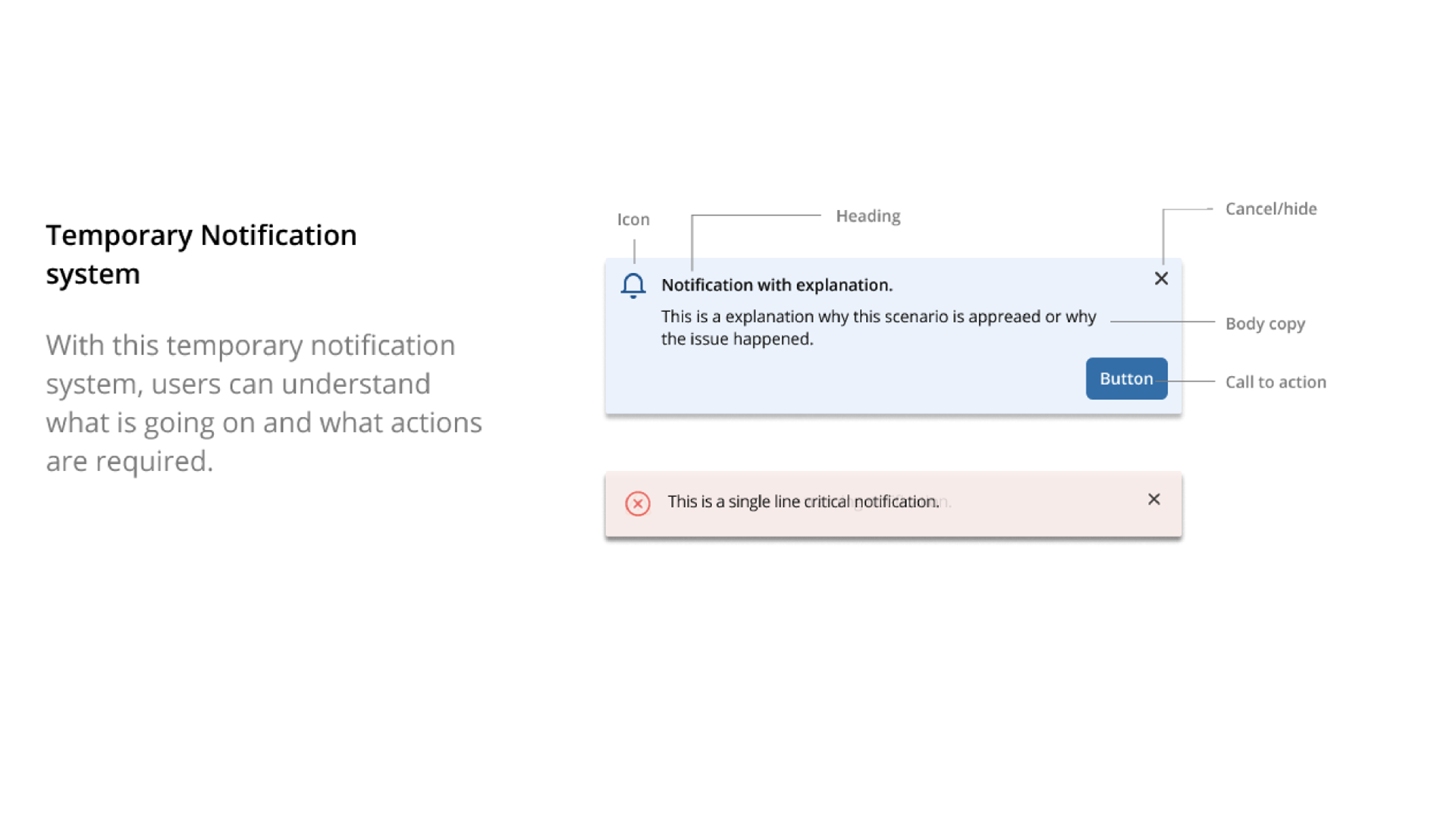Click the red critical error icon
1456x819 pixels.
pos(638,504)
